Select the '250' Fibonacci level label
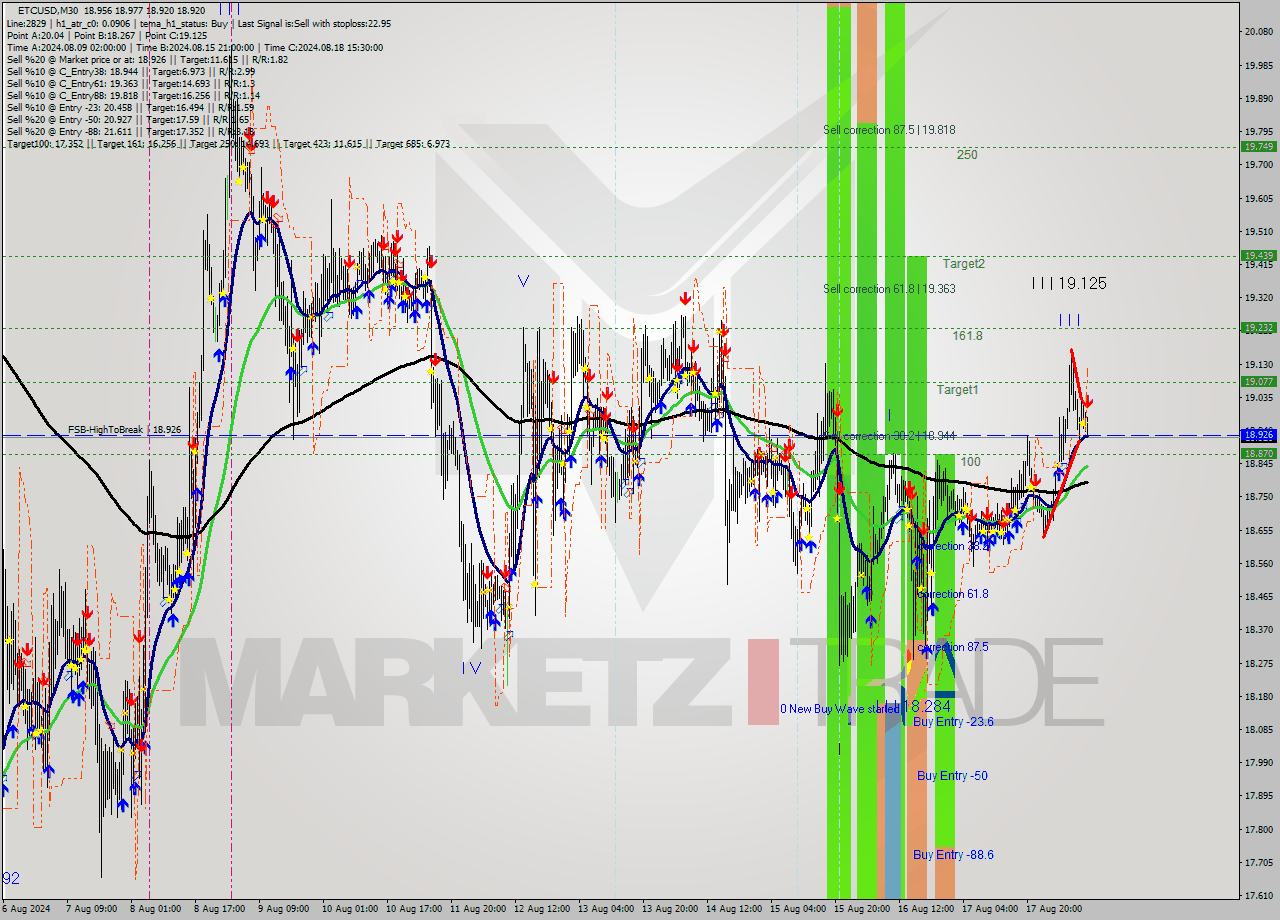The image size is (1280, 920). [966, 155]
